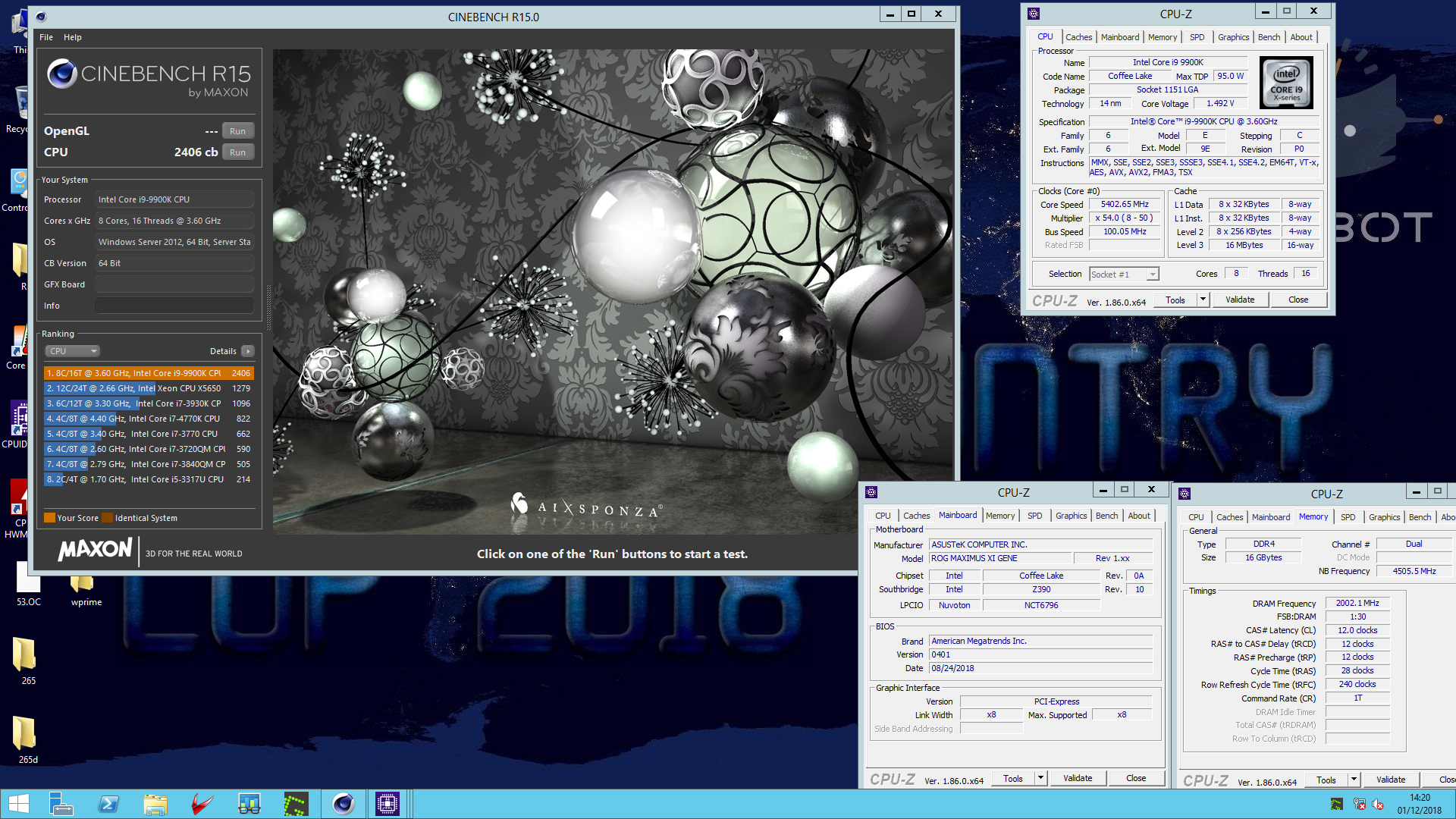Click the Core Speed value 5402.65 MHz
Image resolution: width=1456 pixels, height=819 pixels.
click(1125, 204)
